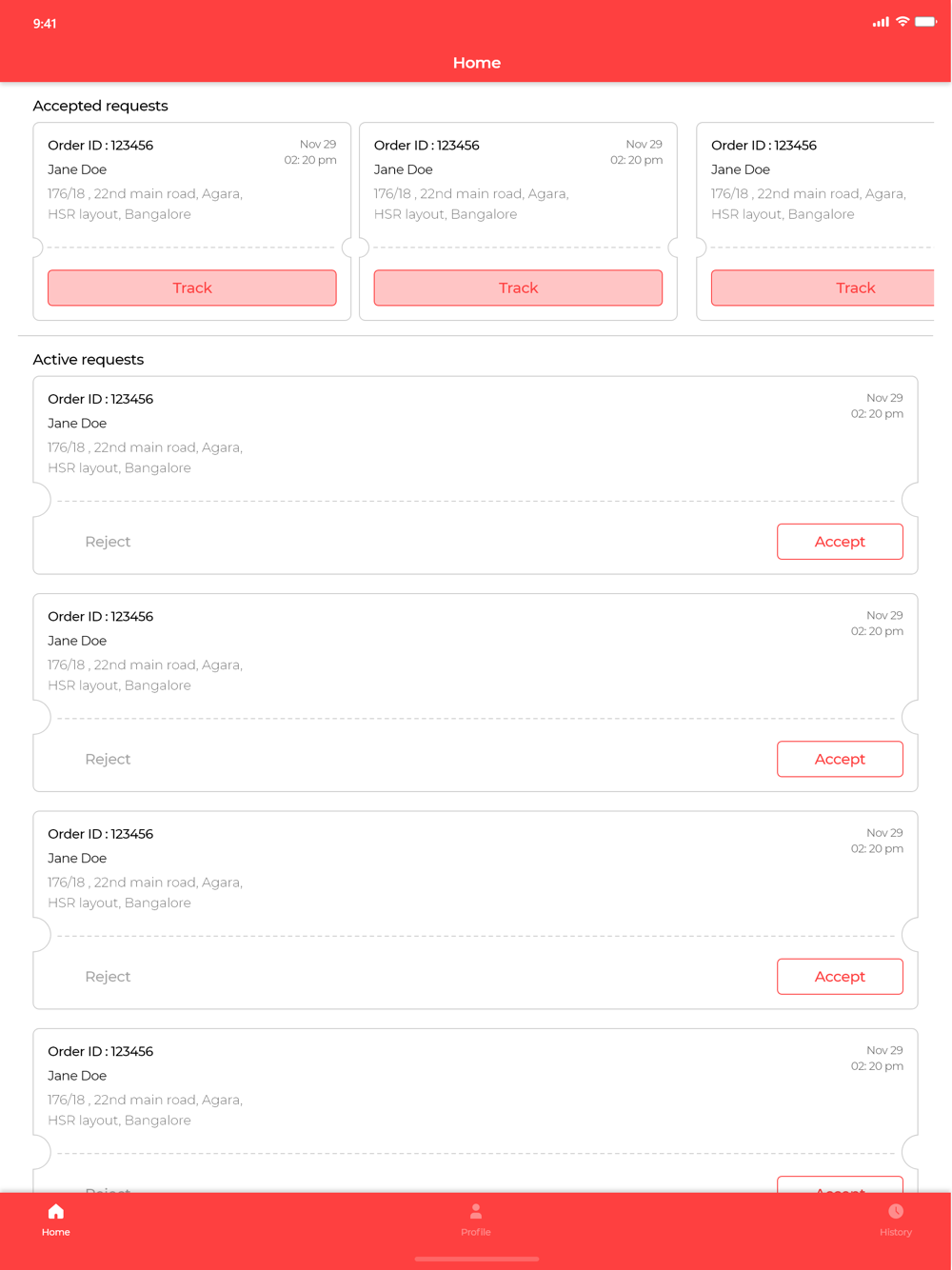Tap the Home icon in bottom bar
Image resolution: width=952 pixels, height=1270 pixels.
click(x=56, y=1211)
